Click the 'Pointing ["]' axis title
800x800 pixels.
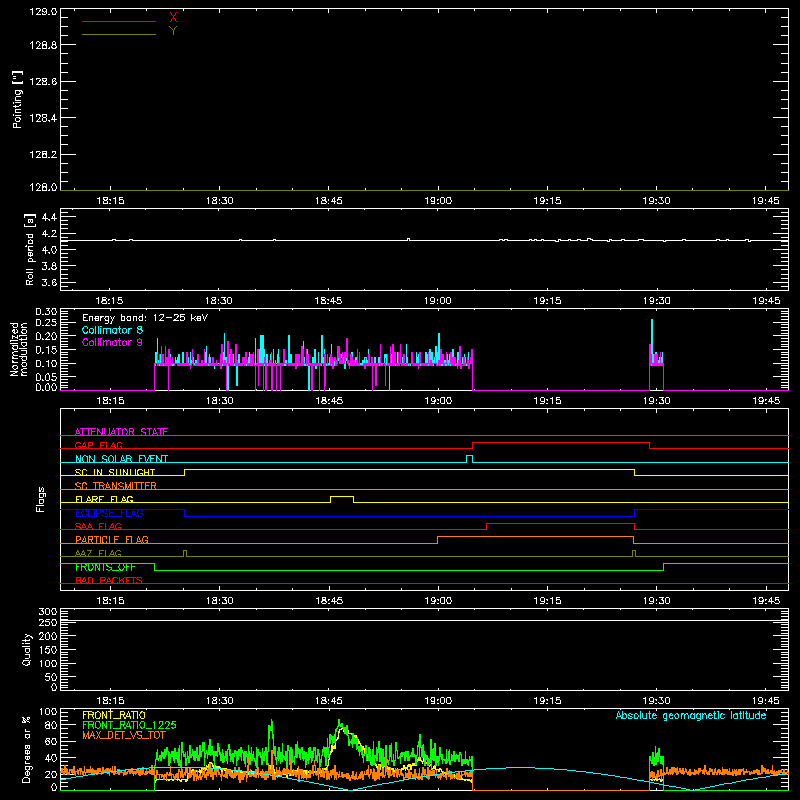17,99
